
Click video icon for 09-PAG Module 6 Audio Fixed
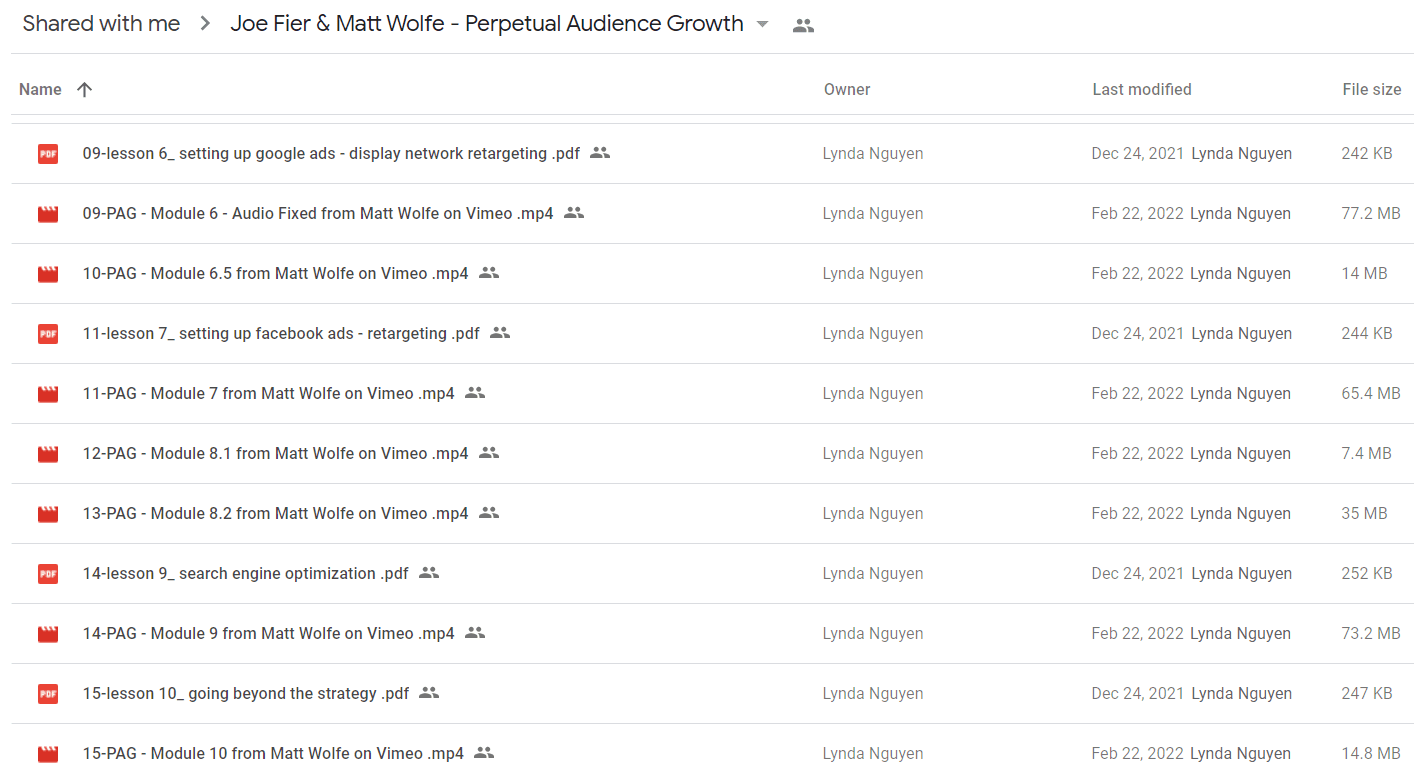(x=48, y=214)
